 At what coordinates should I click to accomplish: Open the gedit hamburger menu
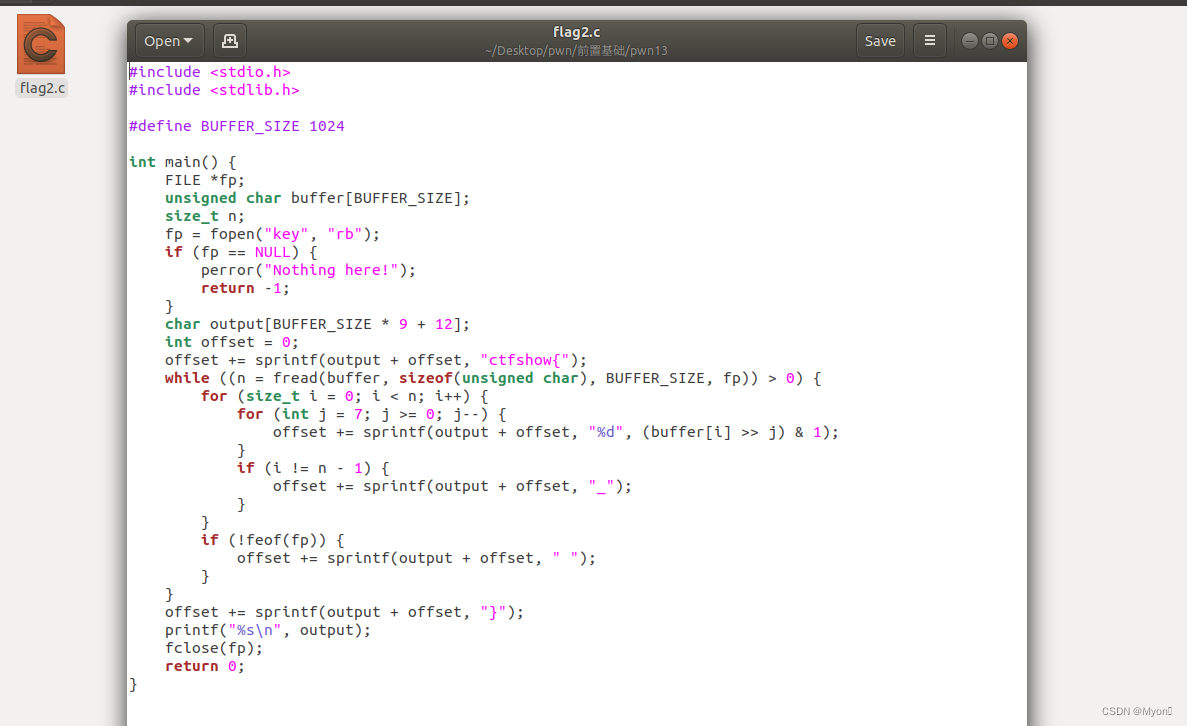click(x=929, y=40)
